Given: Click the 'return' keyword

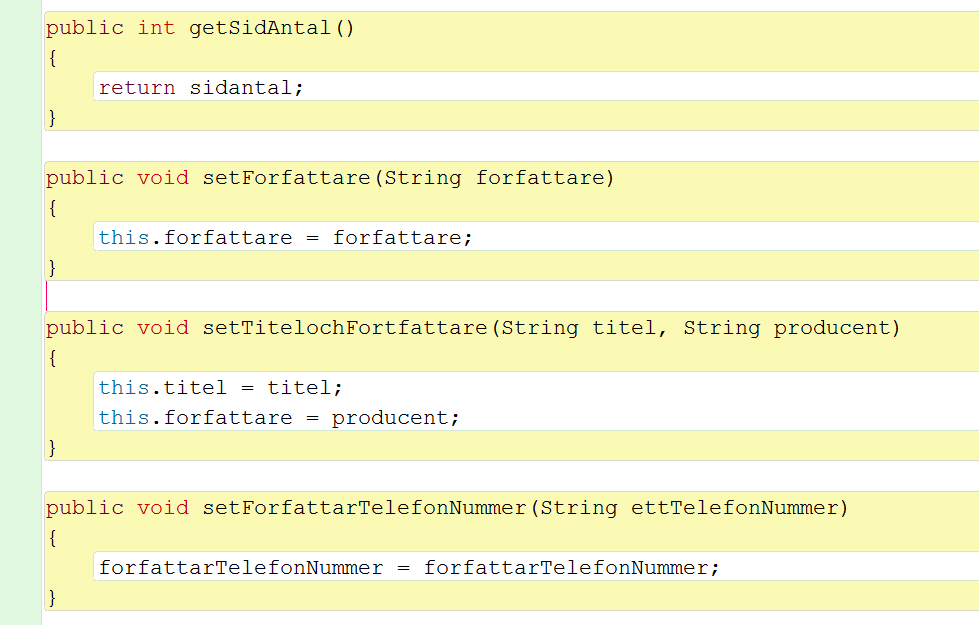Looking at the screenshot, I should (137, 87).
